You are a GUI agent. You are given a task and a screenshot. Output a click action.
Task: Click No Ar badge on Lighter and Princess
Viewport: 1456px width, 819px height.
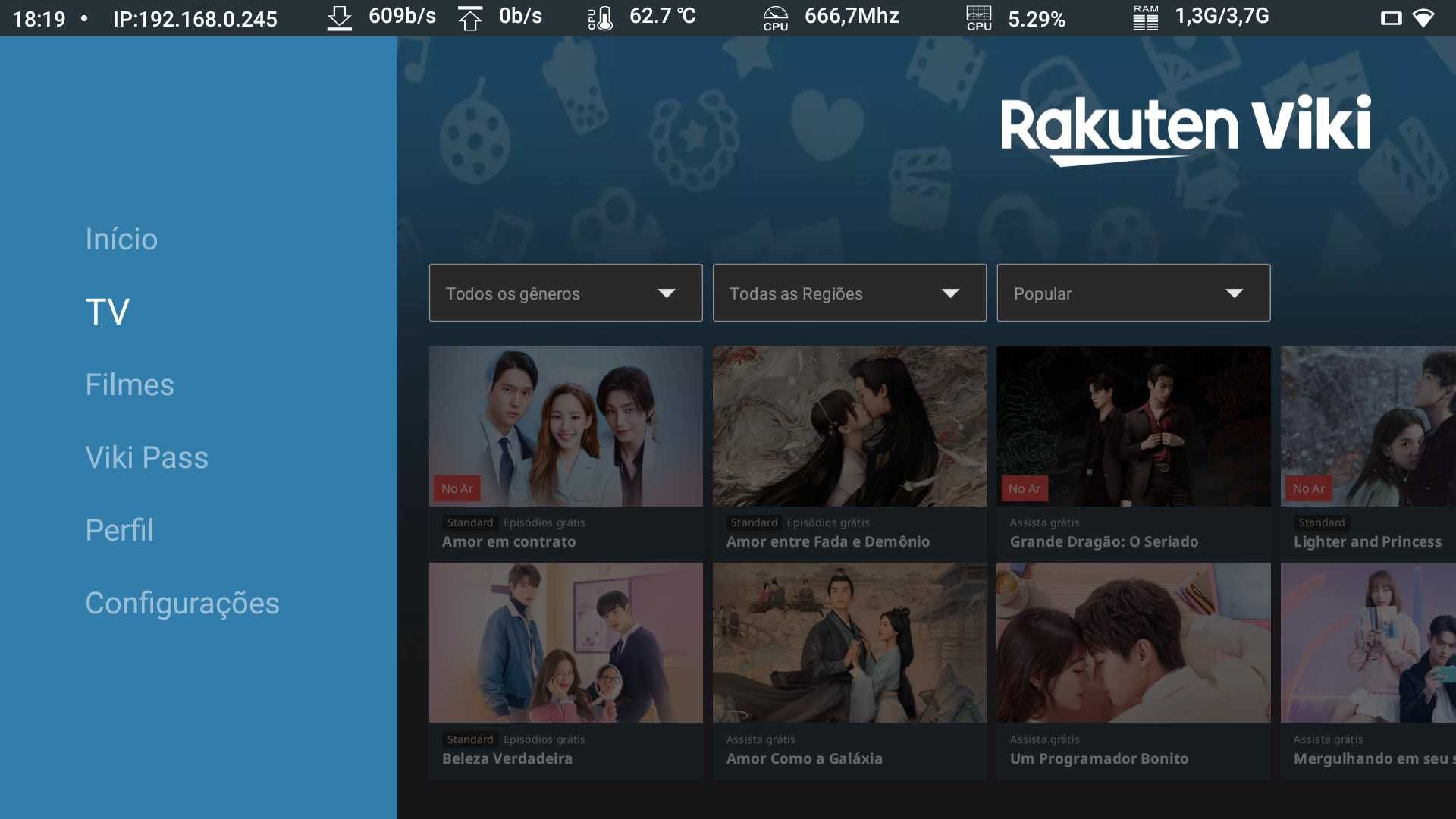click(1309, 488)
